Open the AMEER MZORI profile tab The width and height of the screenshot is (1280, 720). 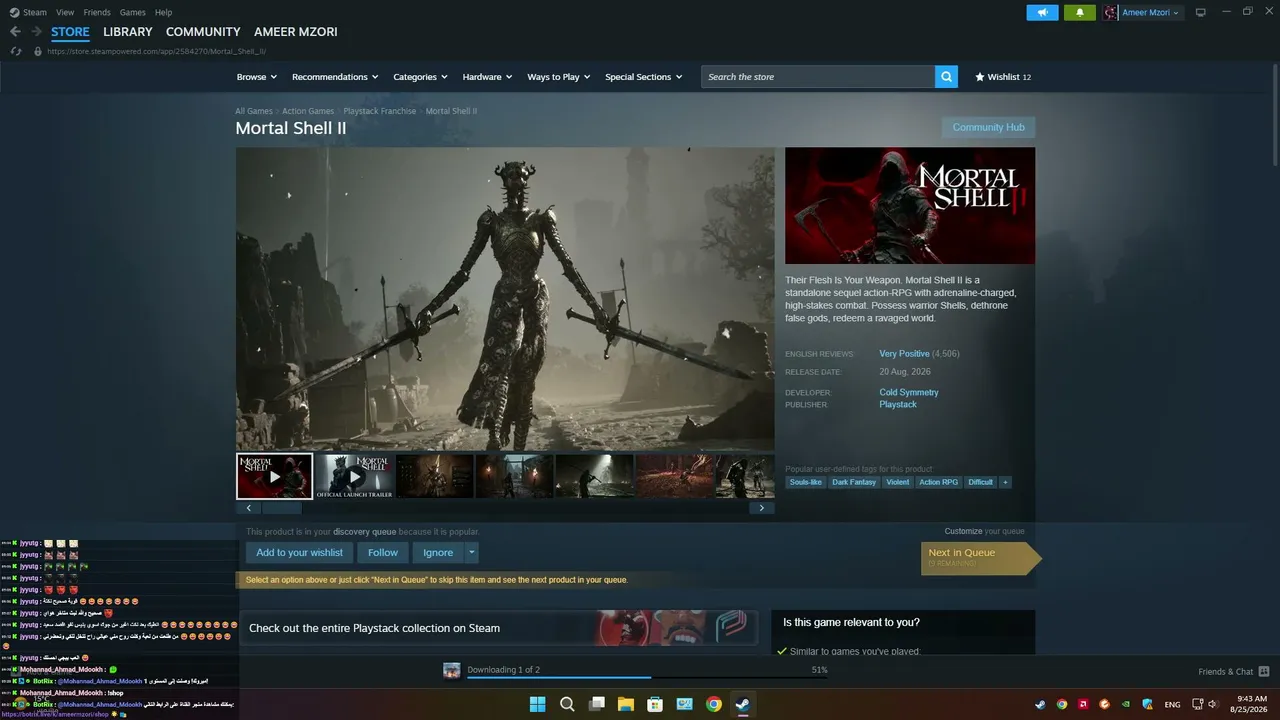pos(296,32)
